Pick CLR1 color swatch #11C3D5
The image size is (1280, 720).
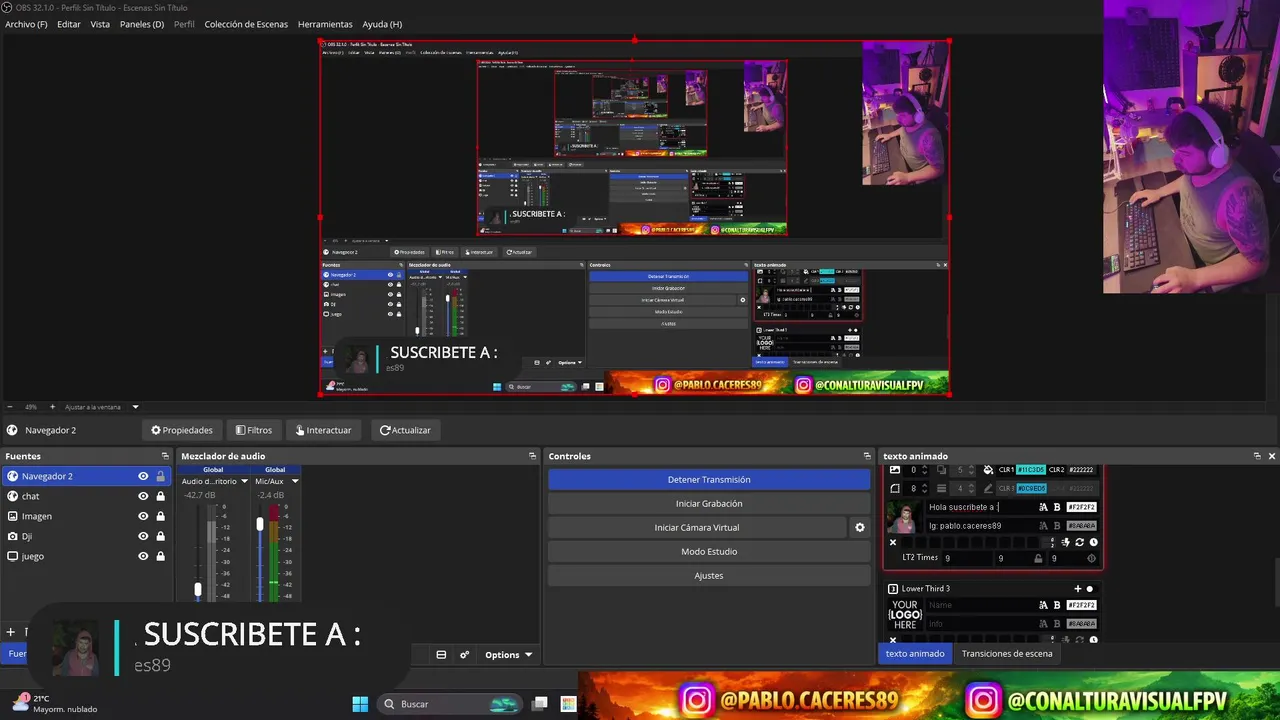point(1031,470)
